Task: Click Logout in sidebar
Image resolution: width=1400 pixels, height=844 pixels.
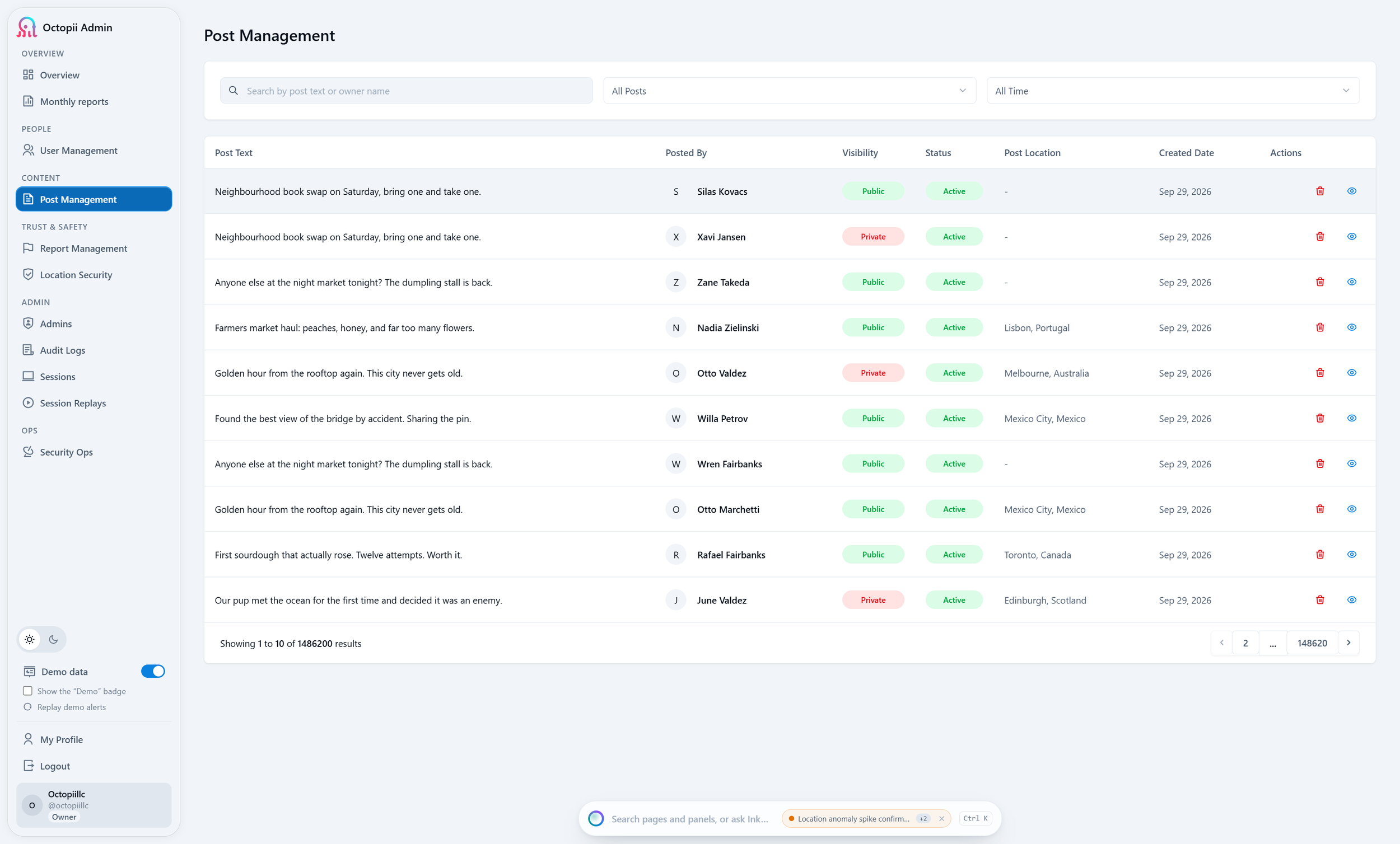Action: click(x=94, y=766)
